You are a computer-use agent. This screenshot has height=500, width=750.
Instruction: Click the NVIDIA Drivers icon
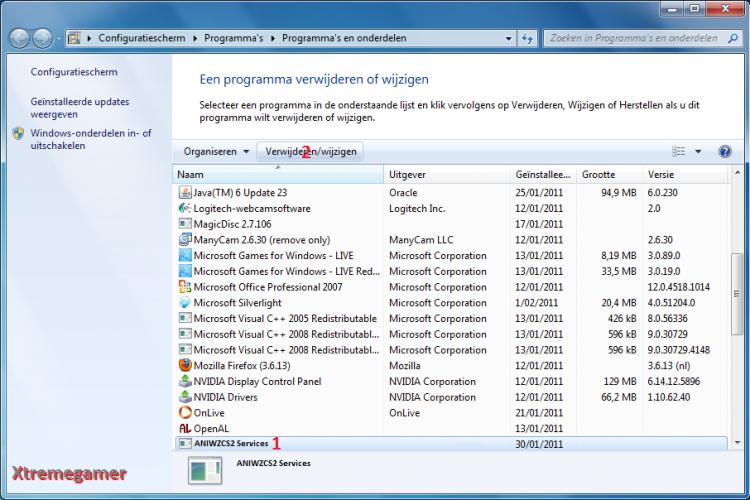click(x=185, y=397)
